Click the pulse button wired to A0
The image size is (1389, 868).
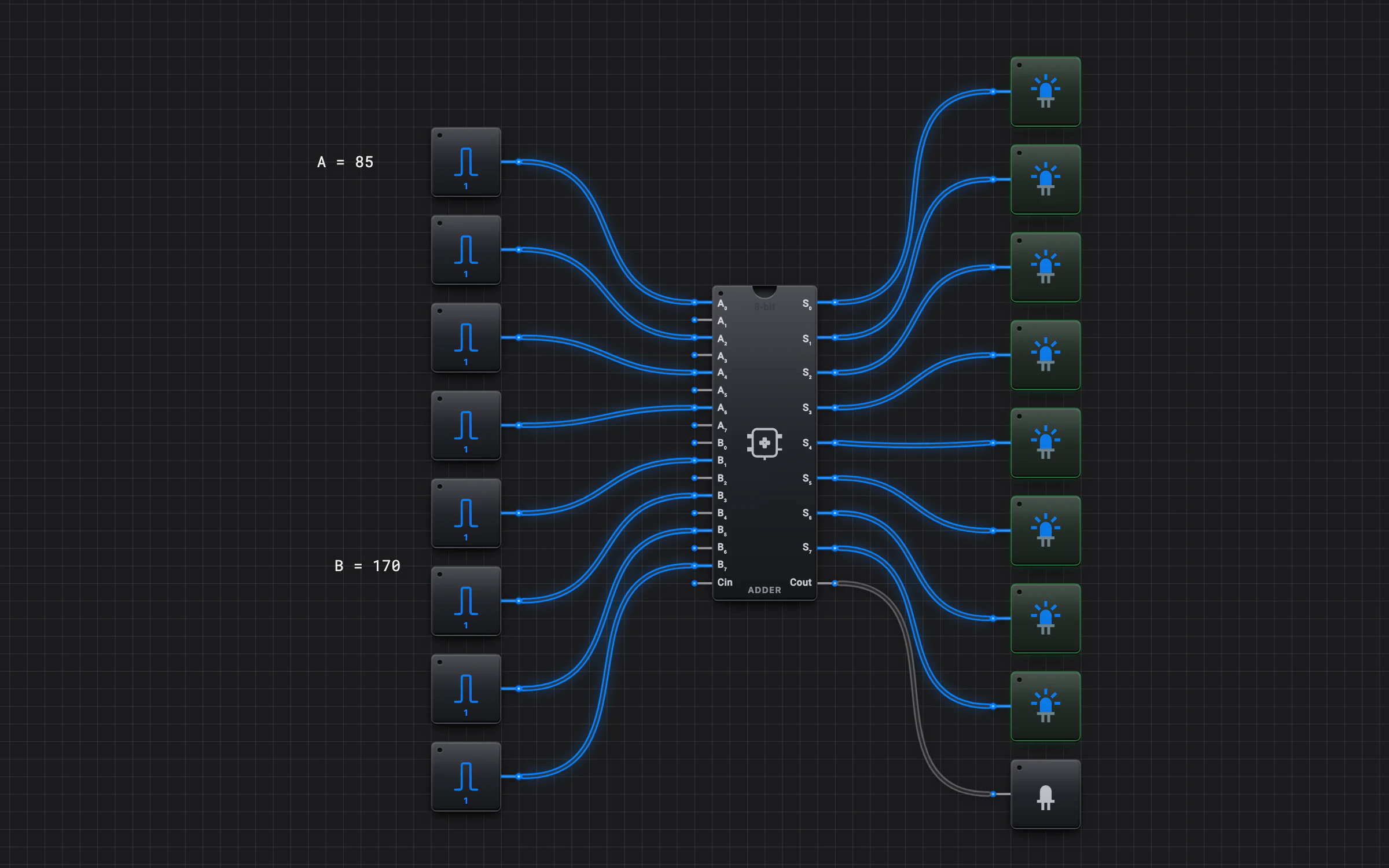pos(466,162)
